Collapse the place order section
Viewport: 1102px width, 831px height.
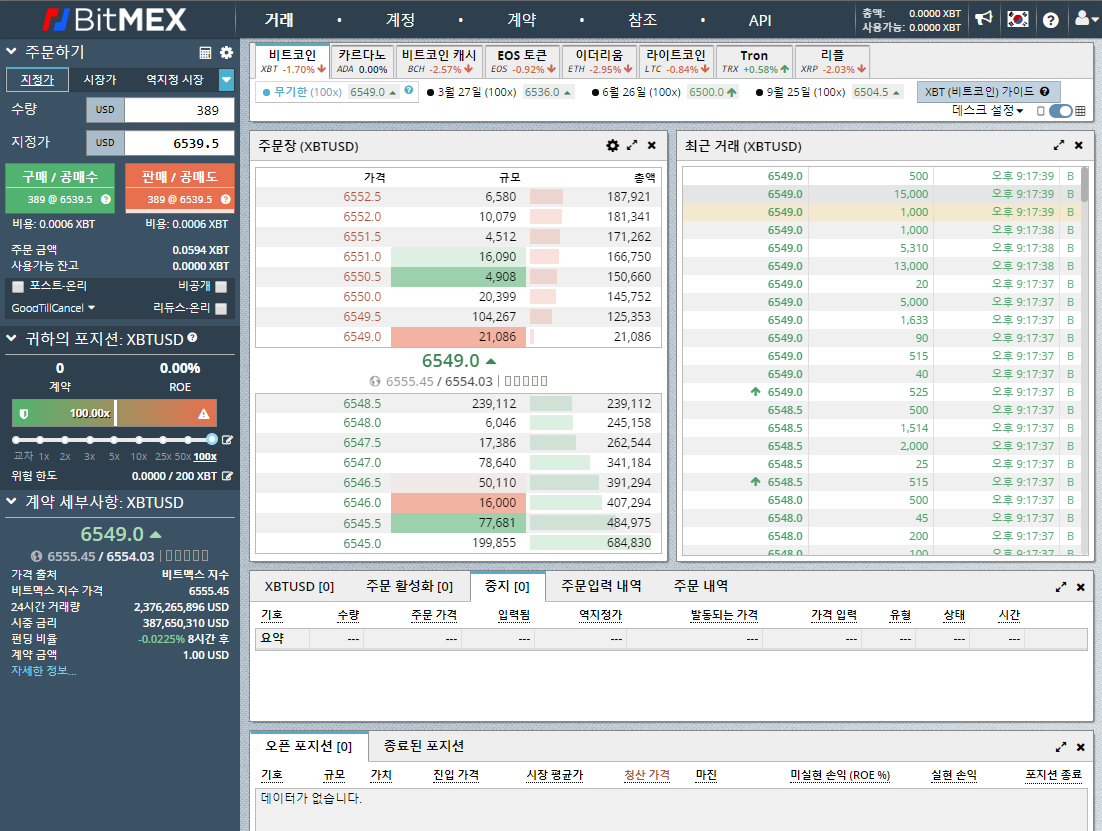(11, 51)
